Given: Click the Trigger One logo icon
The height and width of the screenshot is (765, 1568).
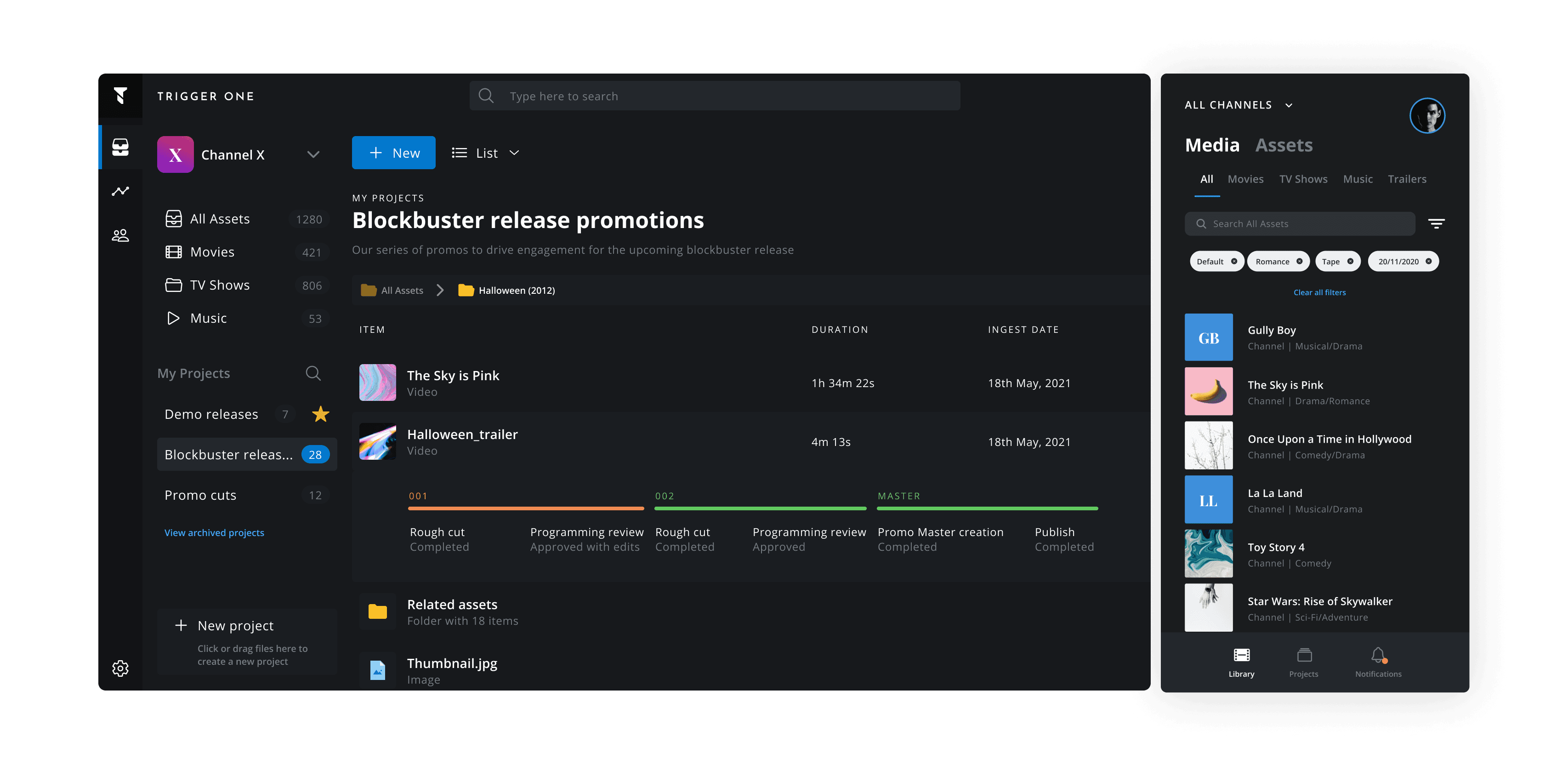Looking at the screenshot, I should pyautogui.click(x=120, y=96).
